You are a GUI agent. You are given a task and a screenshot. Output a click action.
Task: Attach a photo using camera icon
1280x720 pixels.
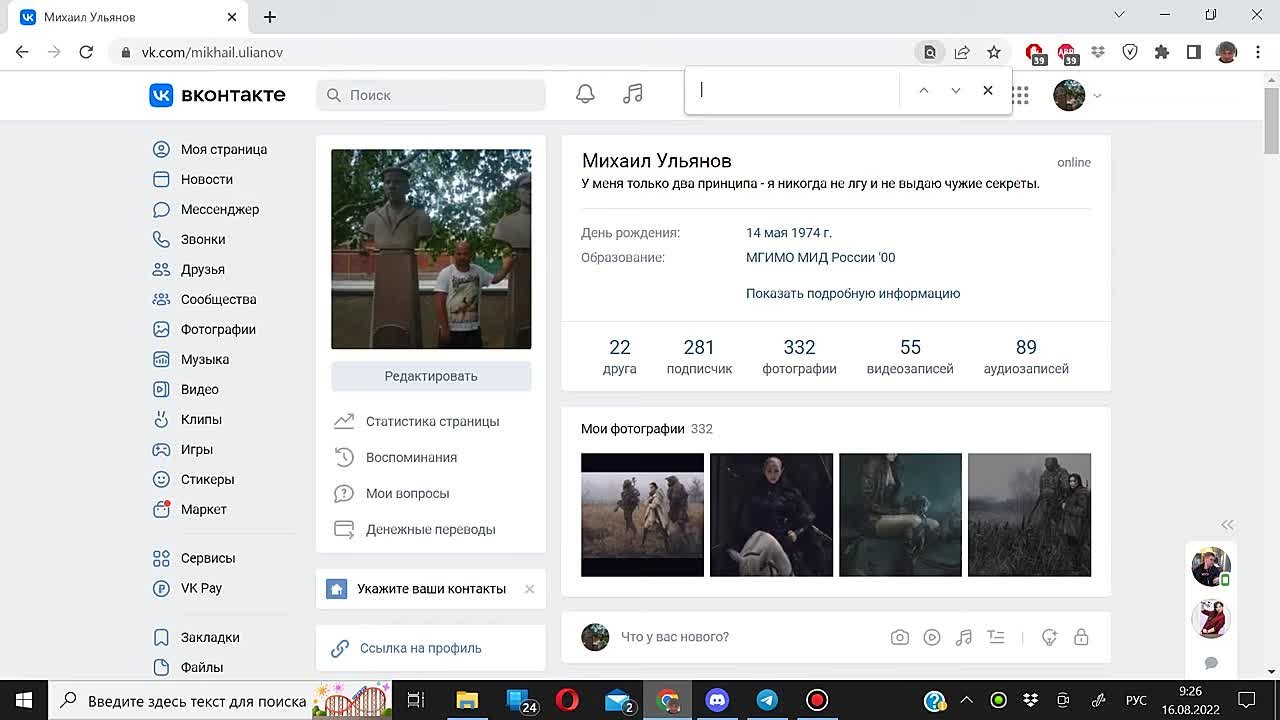[x=900, y=637]
